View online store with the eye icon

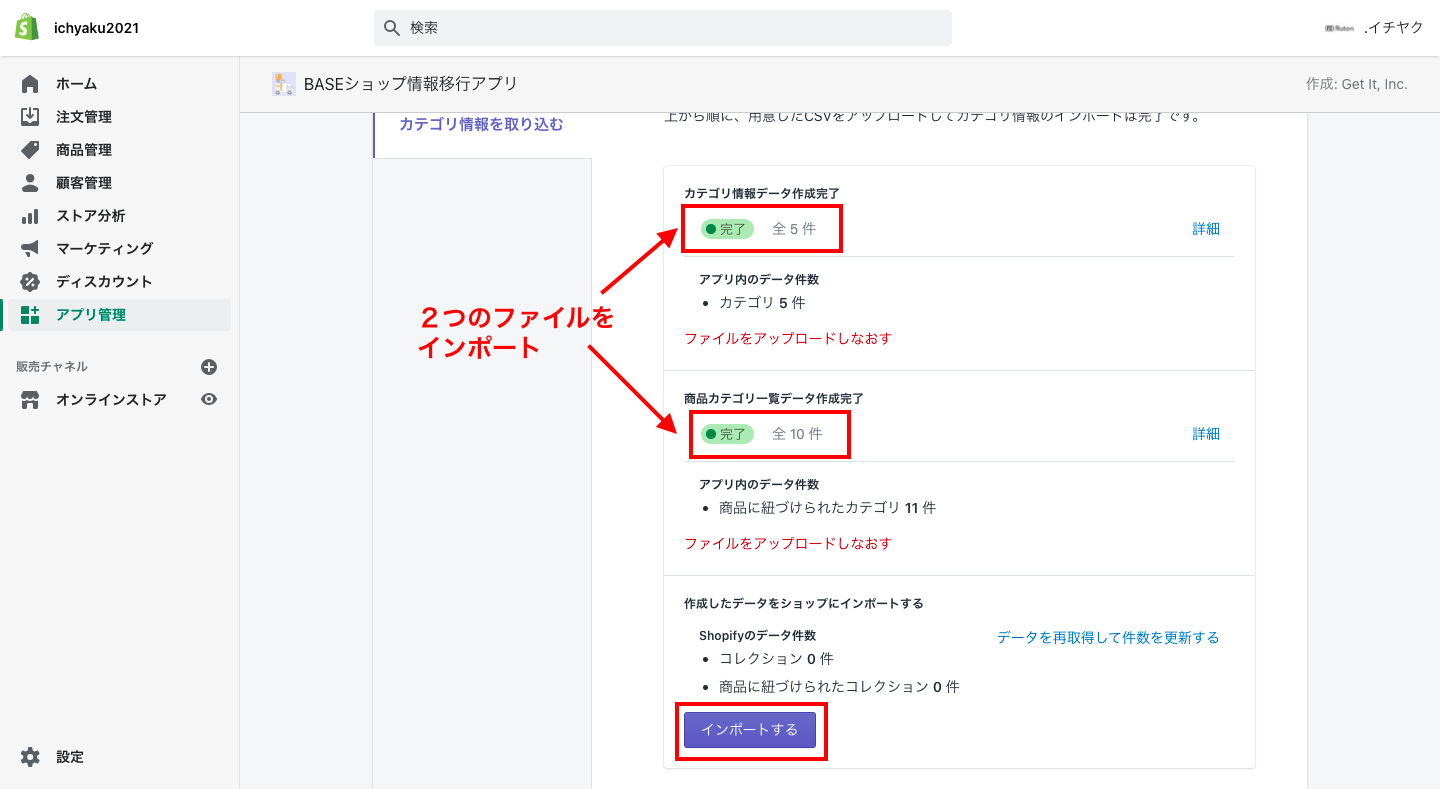point(209,399)
